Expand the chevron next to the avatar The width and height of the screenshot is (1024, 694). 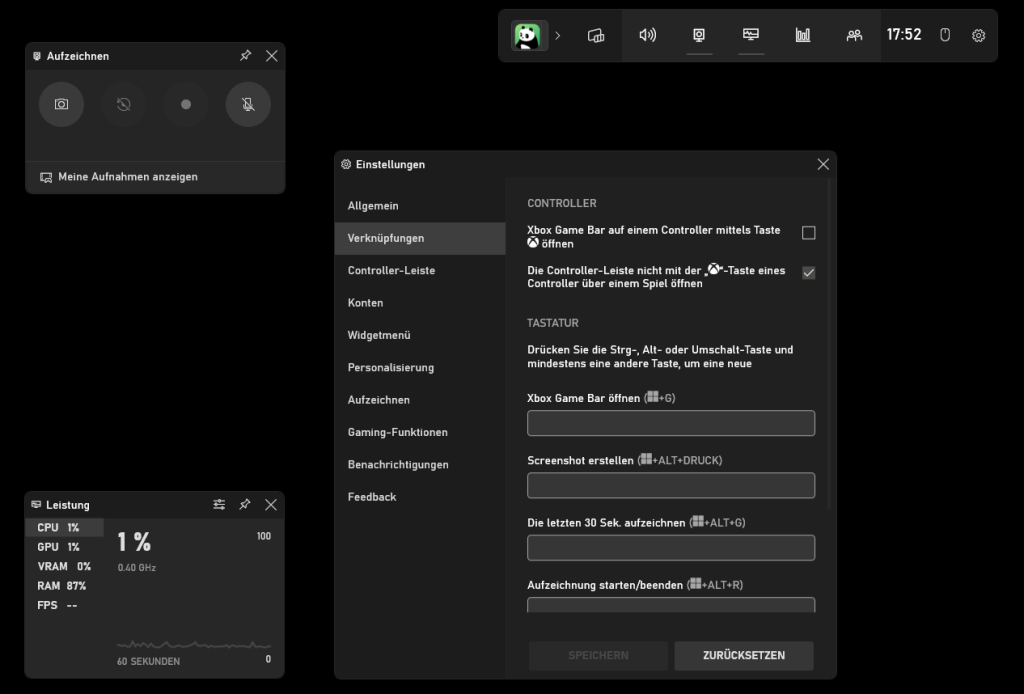(x=558, y=36)
